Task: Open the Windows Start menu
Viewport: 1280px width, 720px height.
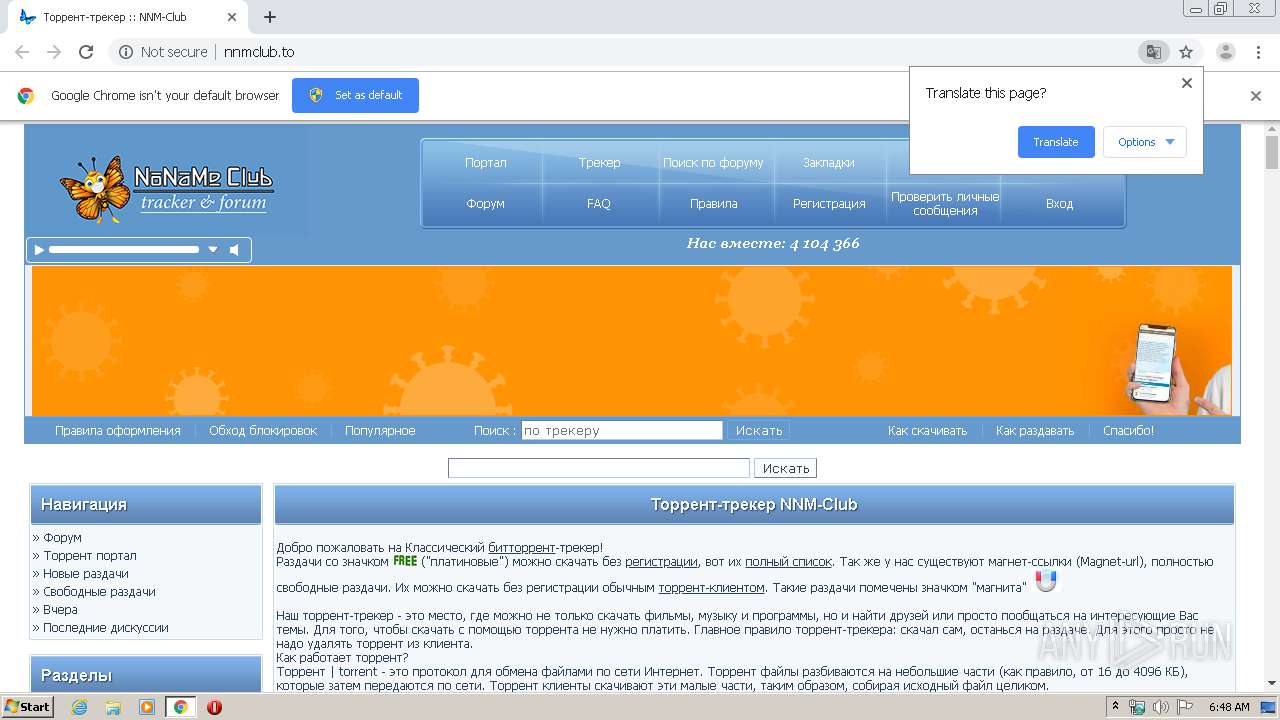Action: [27, 707]
